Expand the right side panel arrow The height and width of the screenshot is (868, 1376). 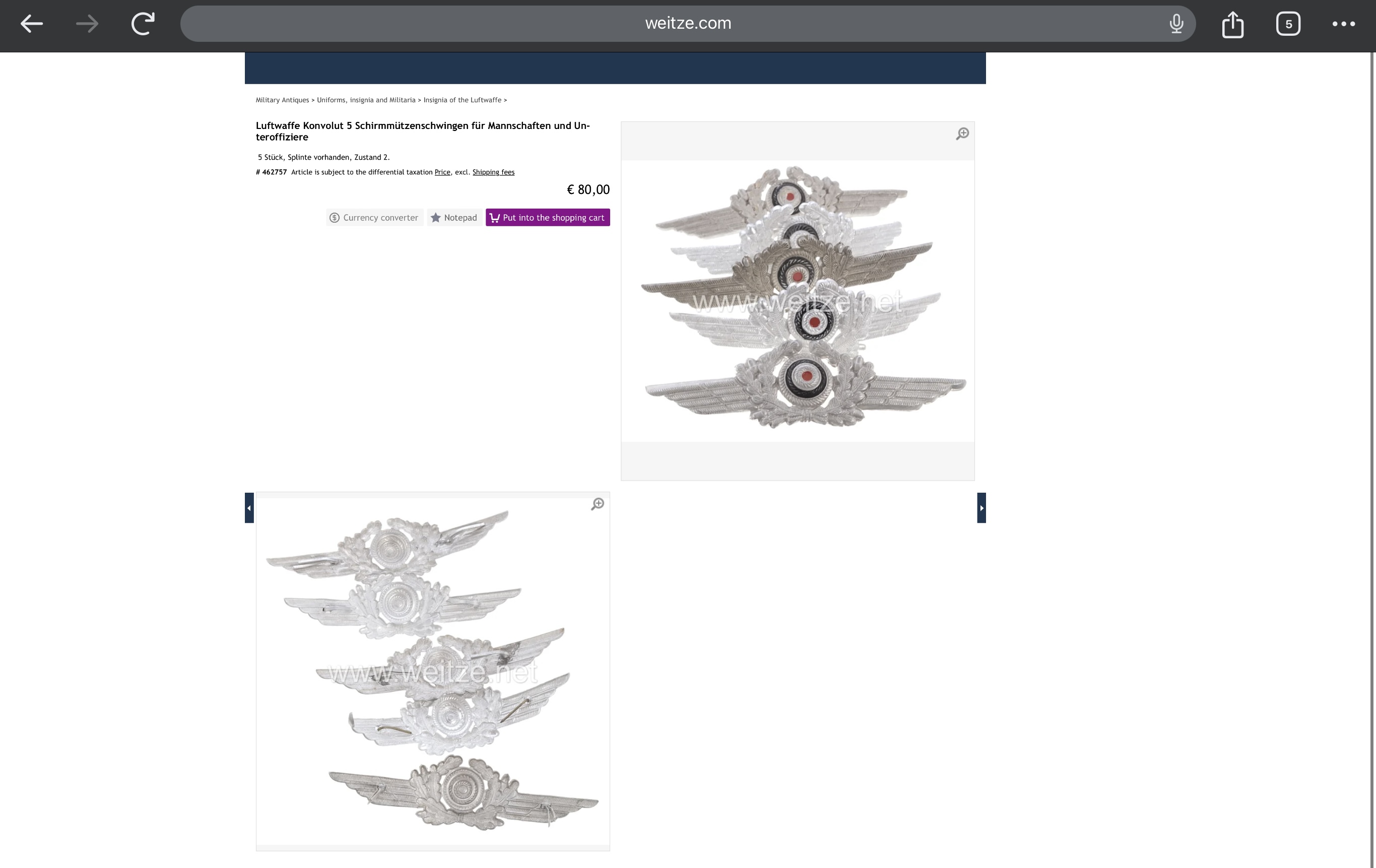click(x=981, y=508)
